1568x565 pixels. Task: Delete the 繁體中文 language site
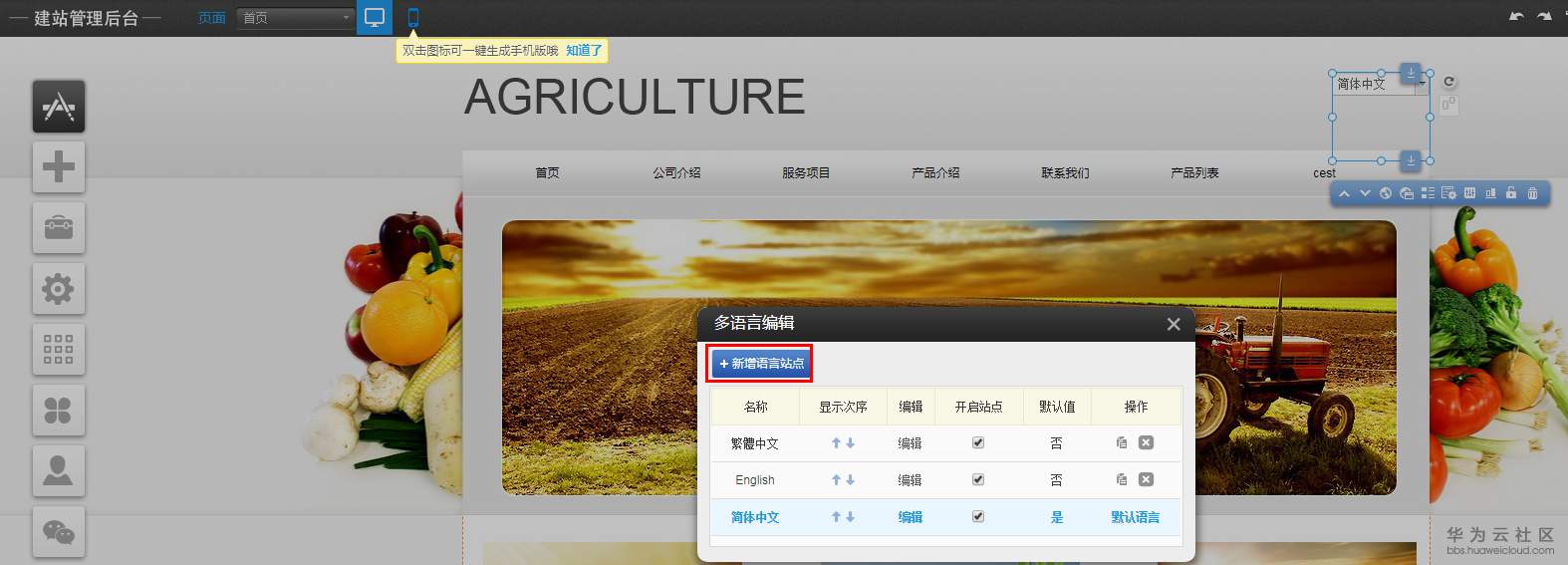pos(1146,442)
